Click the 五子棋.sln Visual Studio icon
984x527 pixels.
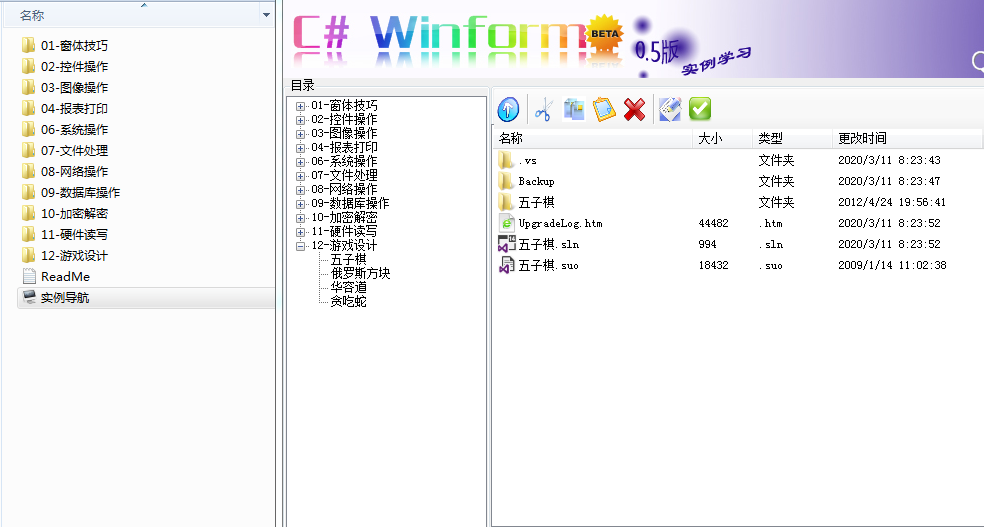[506, 244]
